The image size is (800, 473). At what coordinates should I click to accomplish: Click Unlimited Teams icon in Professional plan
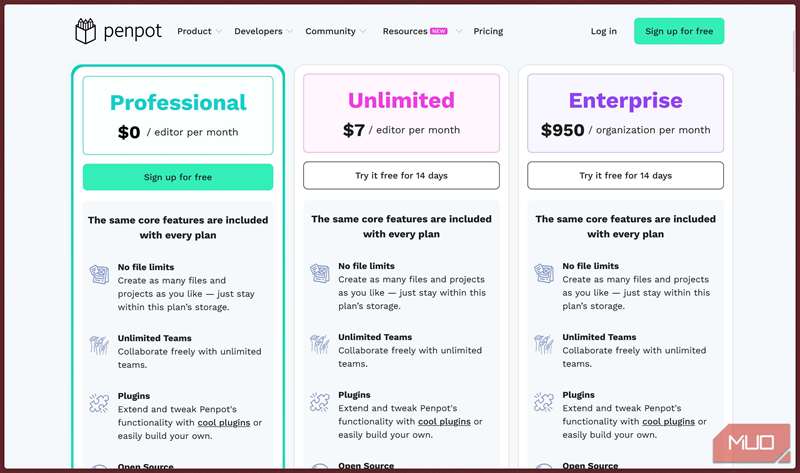(99, 344)
